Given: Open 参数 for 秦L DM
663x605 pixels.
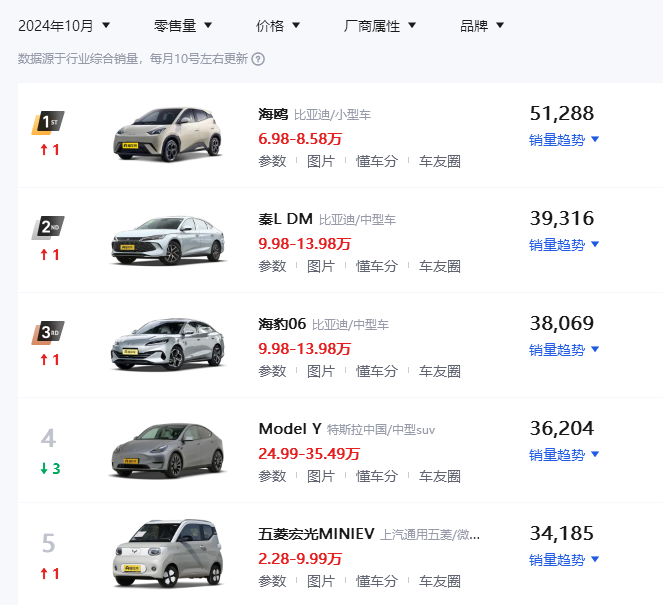Looking at the screenshot, I should point(272,266).
